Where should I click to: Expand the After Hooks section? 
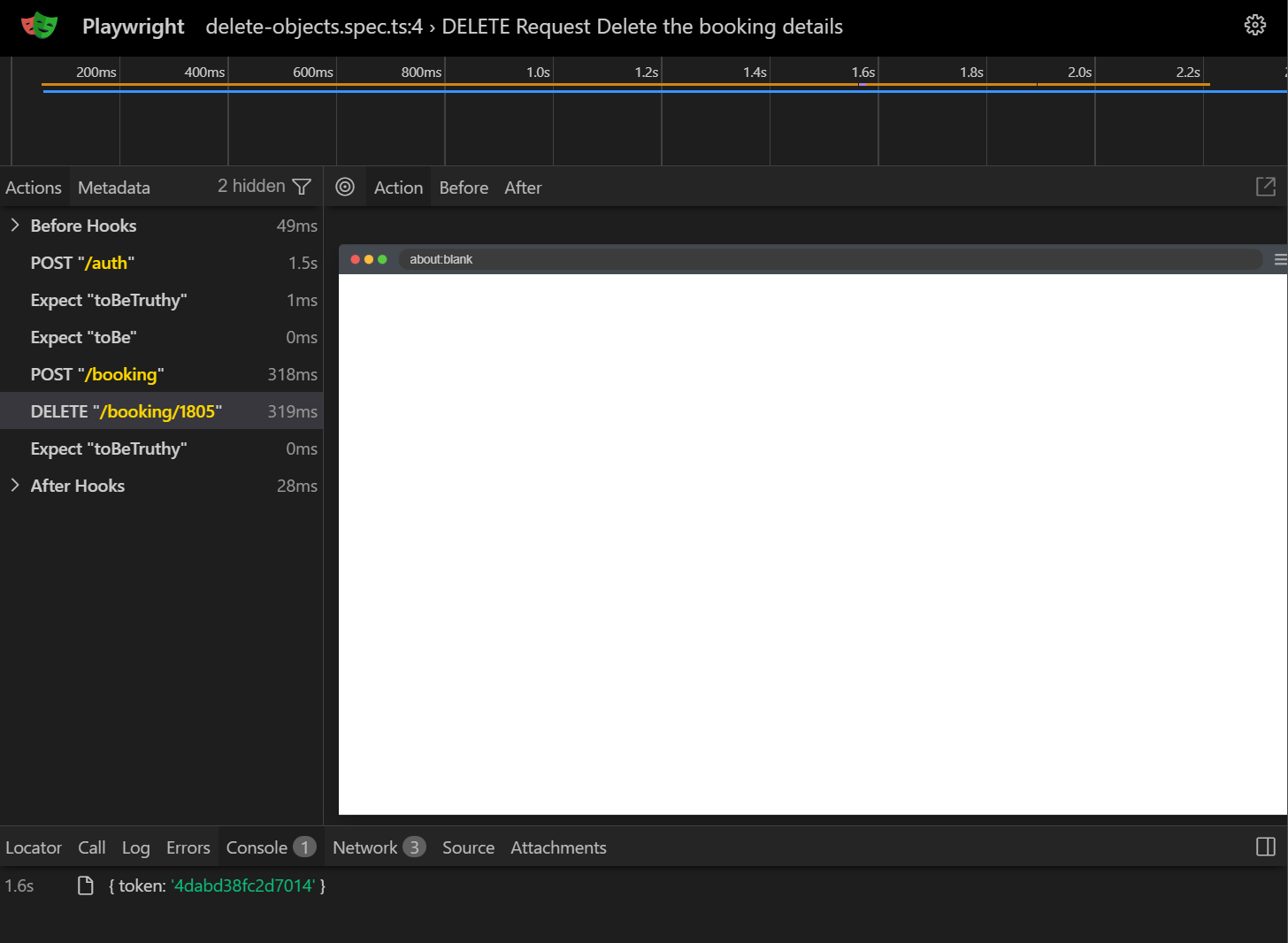pyautogui.click(x=14, y=485)
